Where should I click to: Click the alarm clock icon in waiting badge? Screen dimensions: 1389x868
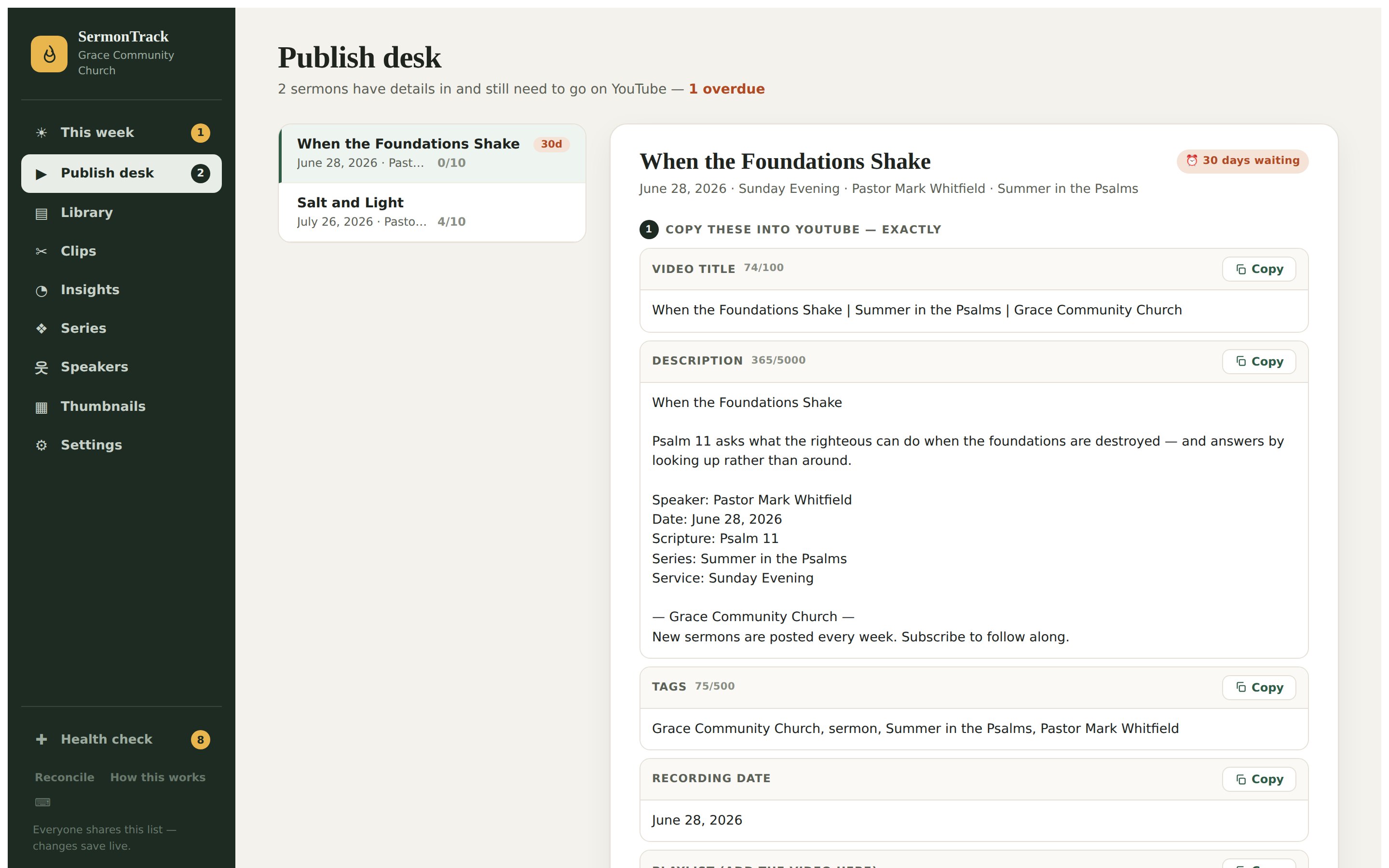pos(1192,161)
